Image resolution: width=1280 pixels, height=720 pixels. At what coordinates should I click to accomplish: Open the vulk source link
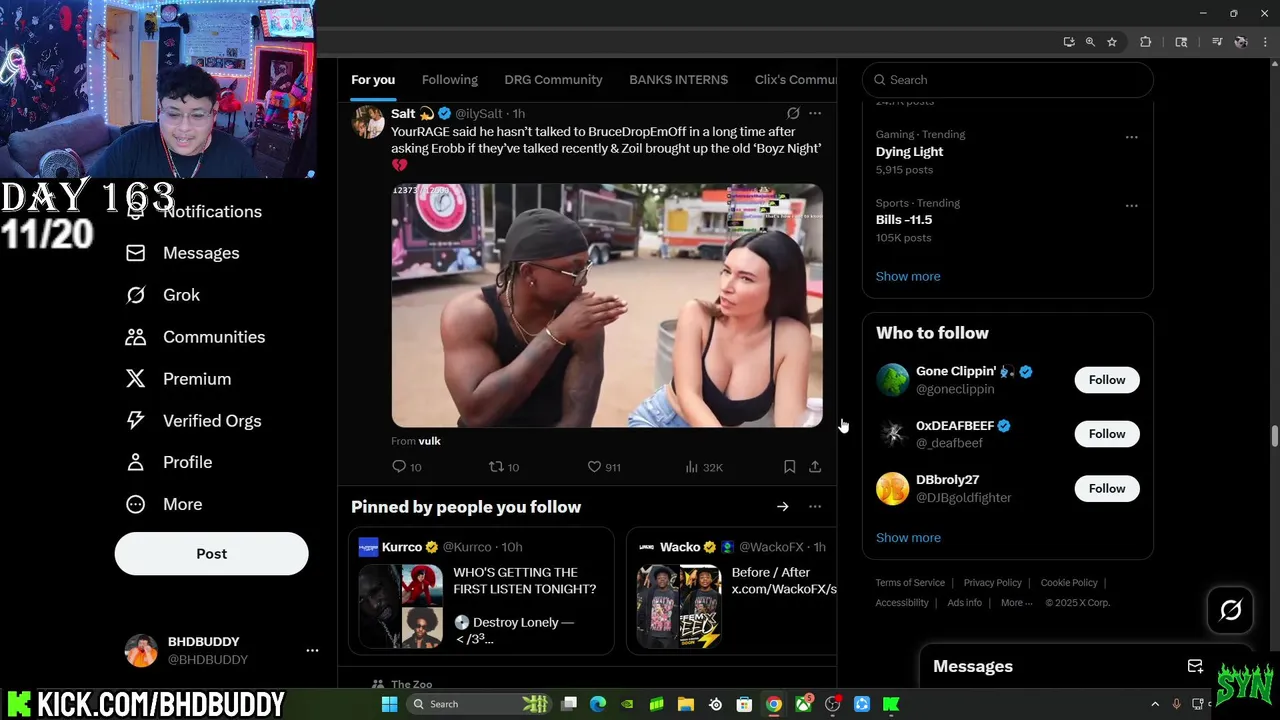click(x=429, y=441)
